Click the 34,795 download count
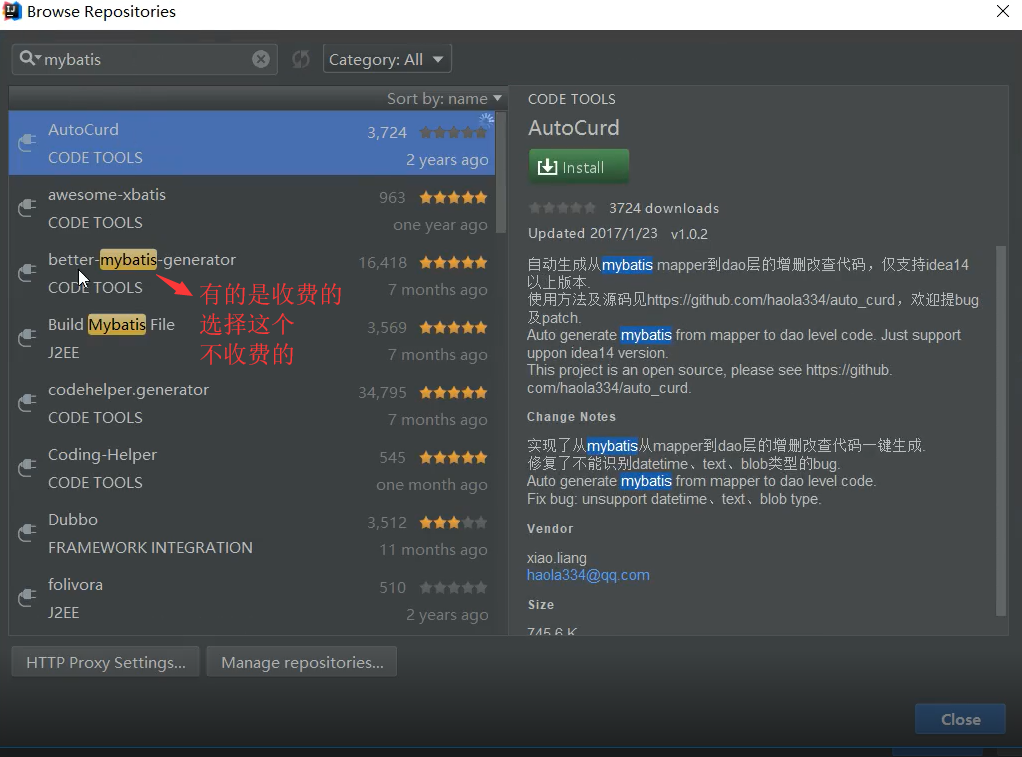Viewport: 1022px width, 757px height. pyautogui.click(x=383, y=393)
